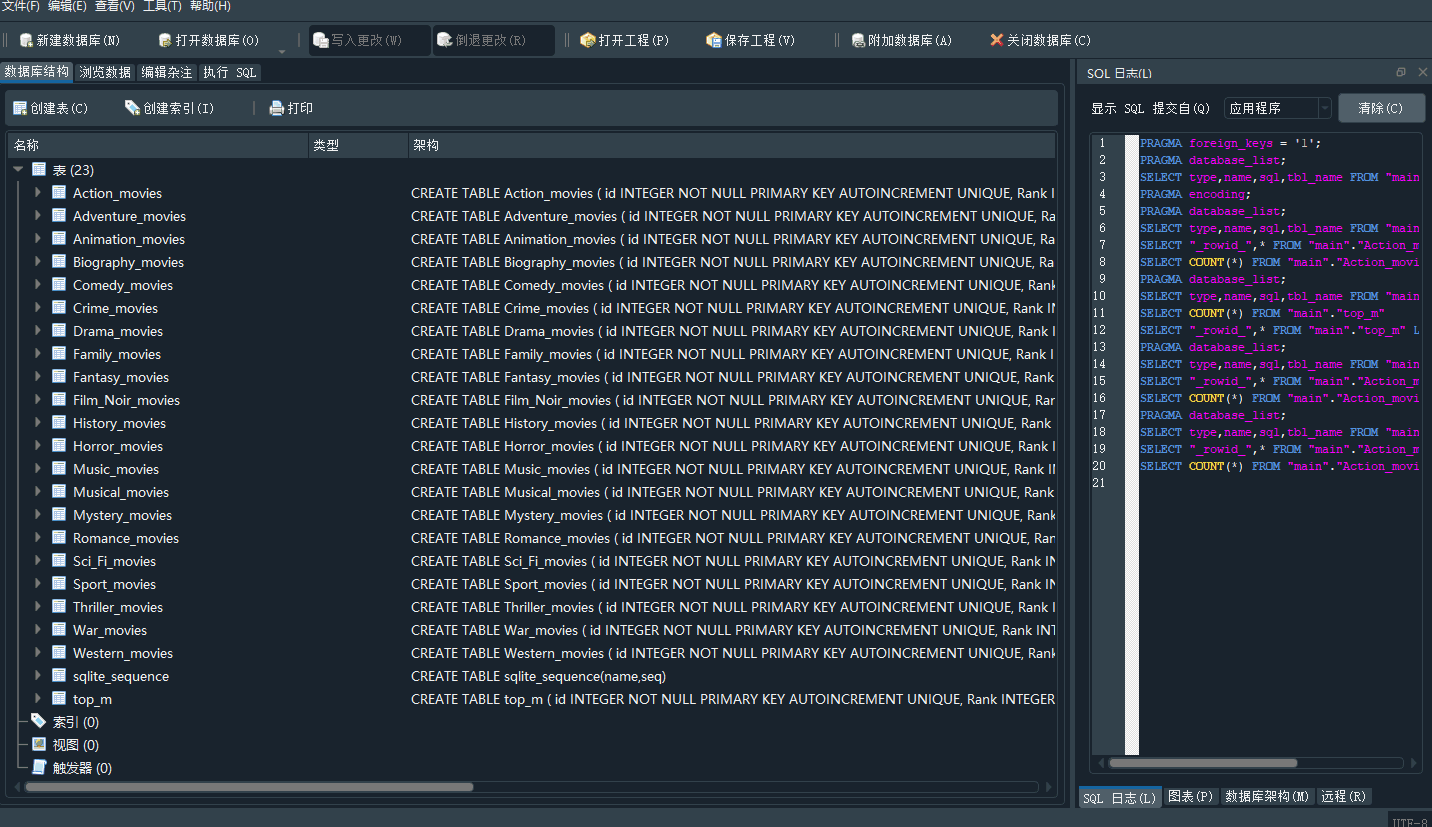This screenshot has height=827, width=1432.
Task: Click the Create Table (创建表) icon
Action: 20,108
